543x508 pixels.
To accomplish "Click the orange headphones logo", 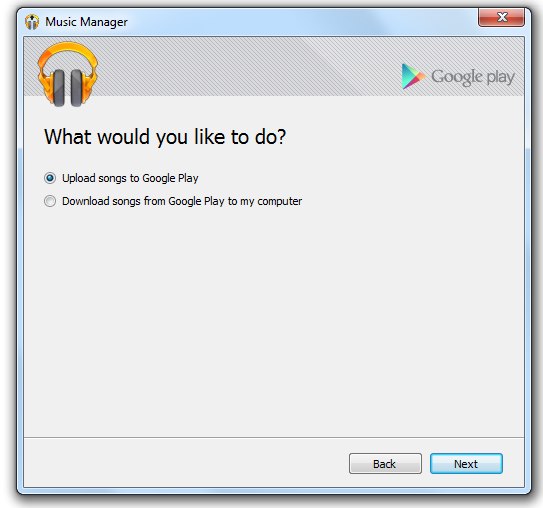I will pos(68,74).
